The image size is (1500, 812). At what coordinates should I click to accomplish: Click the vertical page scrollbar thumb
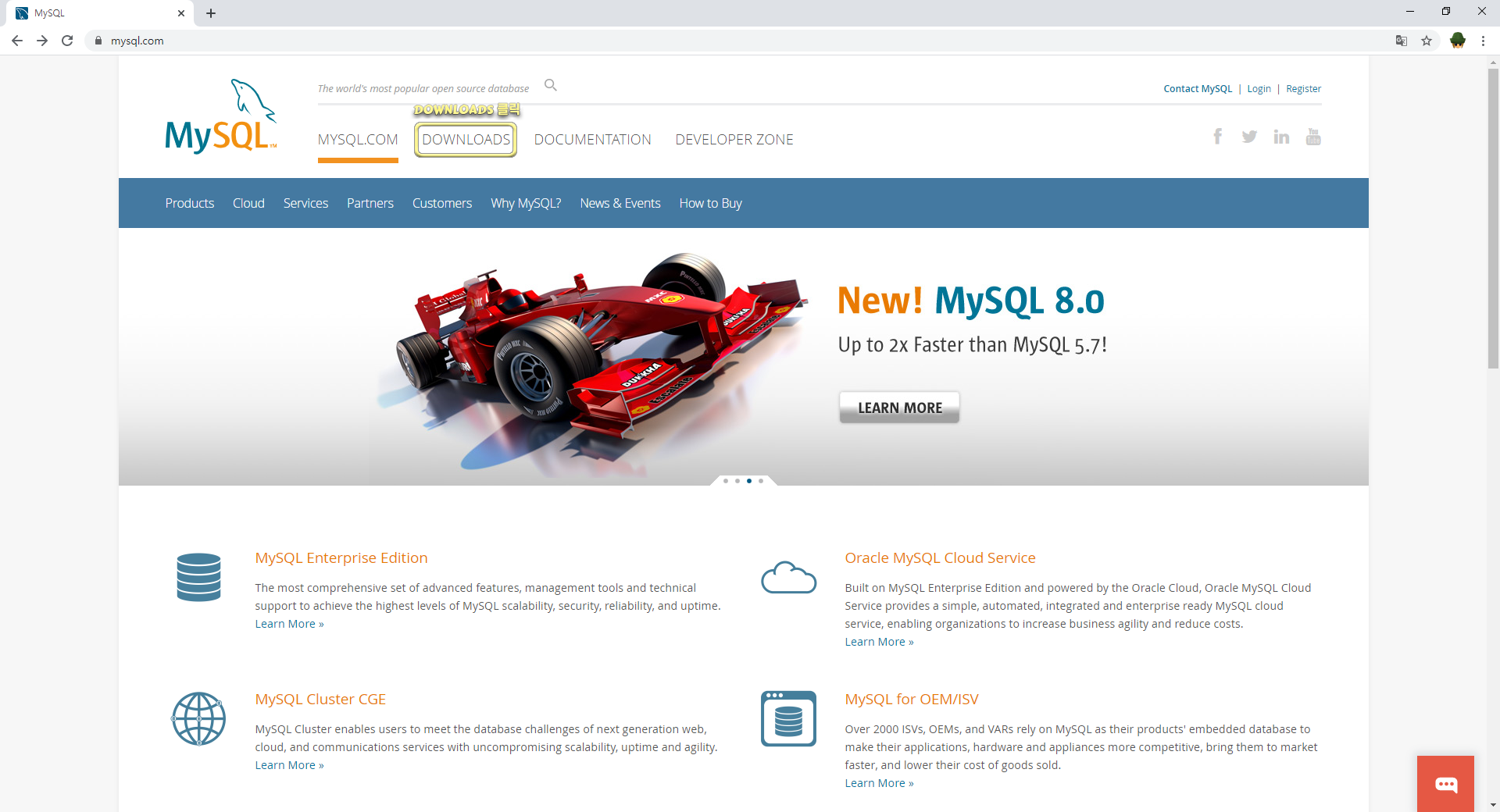(1493, 219)
